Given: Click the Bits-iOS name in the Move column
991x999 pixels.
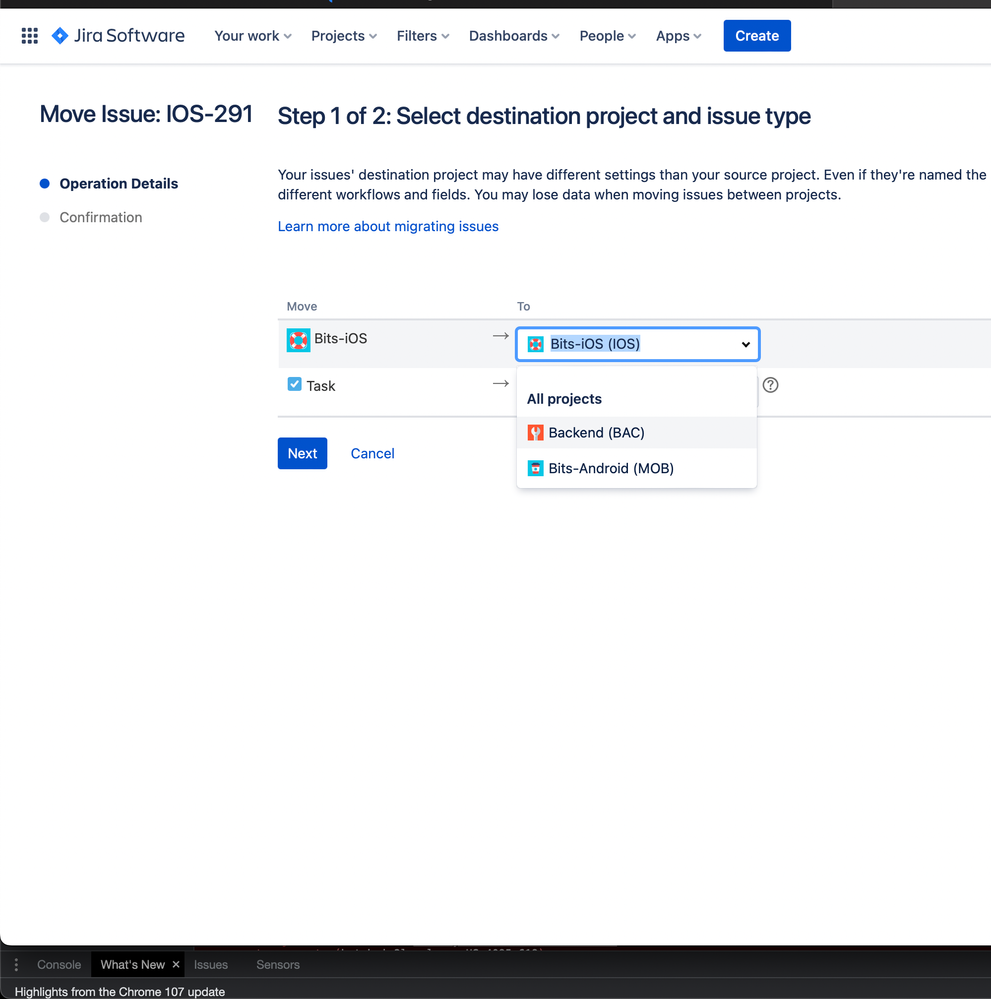Looking at the screenshot, I should coord(340,338).
